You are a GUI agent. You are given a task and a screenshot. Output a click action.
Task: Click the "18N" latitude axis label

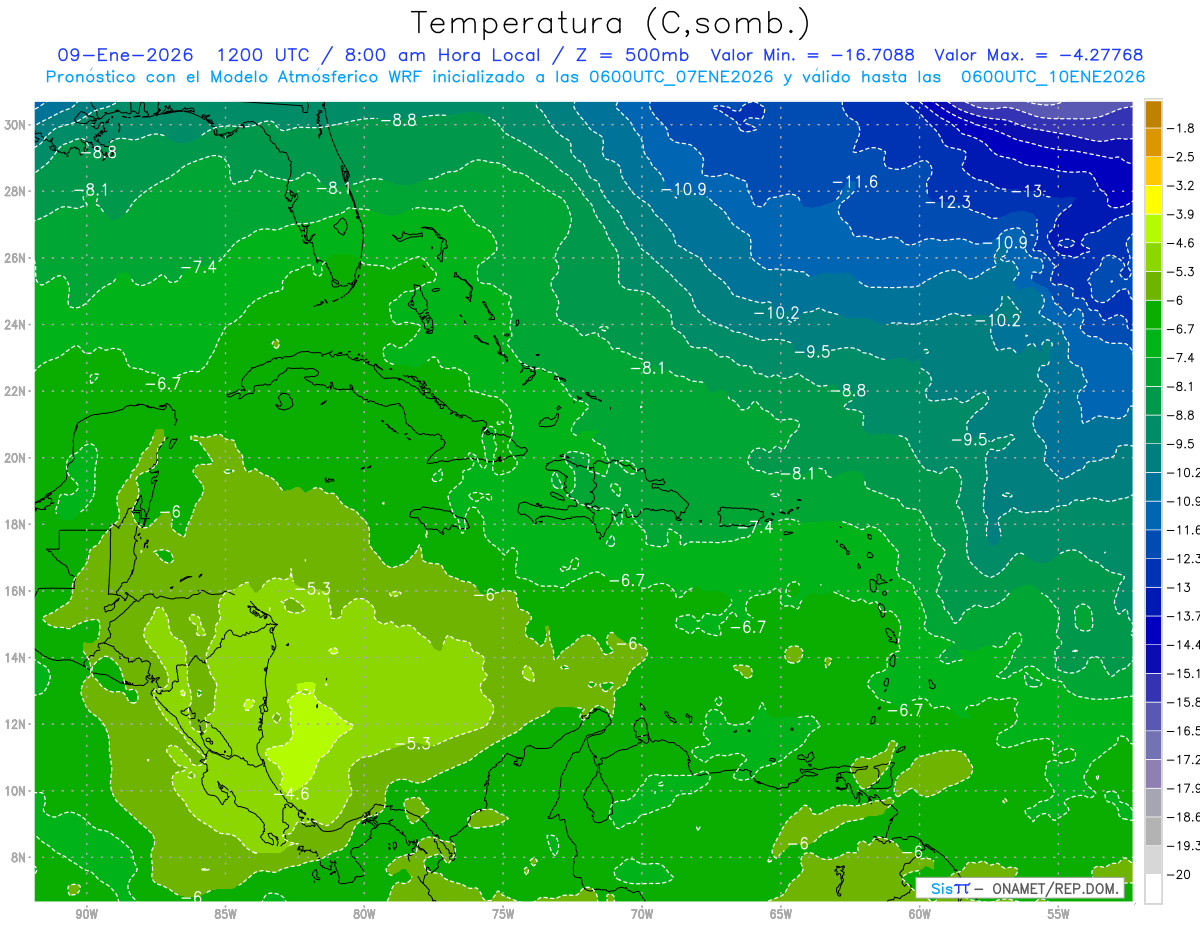click(15, 524)
